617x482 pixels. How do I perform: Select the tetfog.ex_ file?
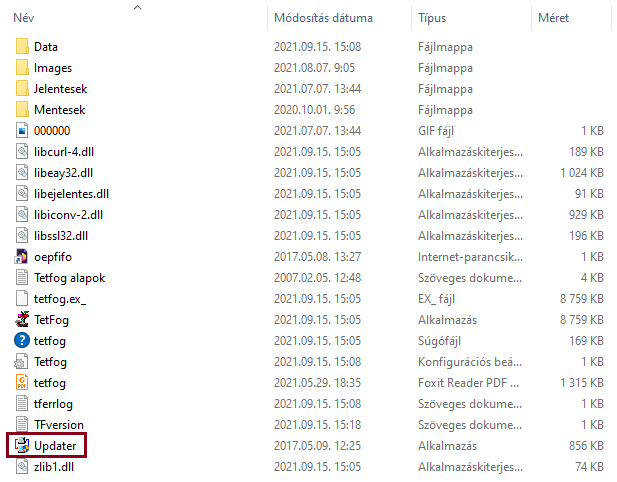[60, 299]
